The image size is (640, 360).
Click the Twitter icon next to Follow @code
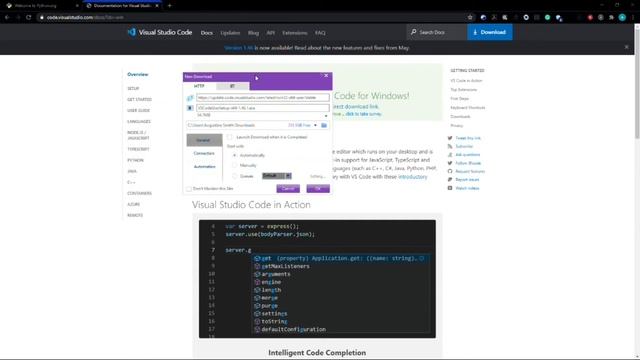pos(450,163)
